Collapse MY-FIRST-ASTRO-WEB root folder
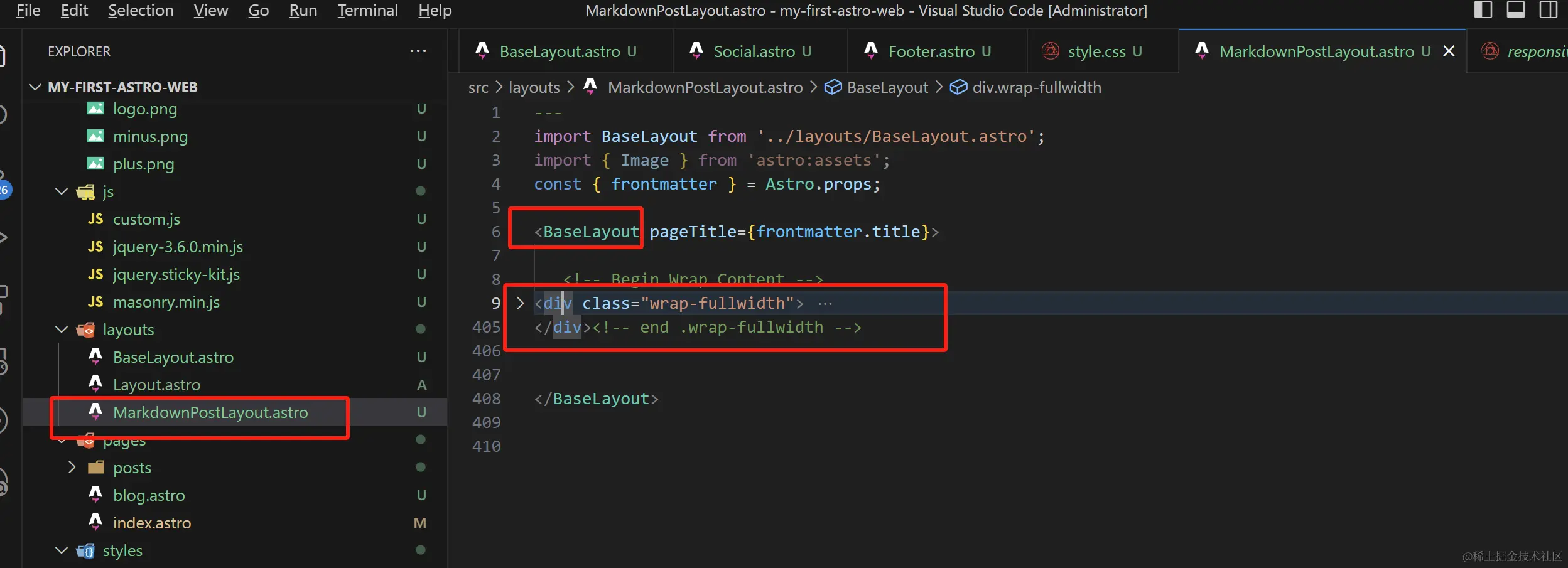 click(36, 87)
